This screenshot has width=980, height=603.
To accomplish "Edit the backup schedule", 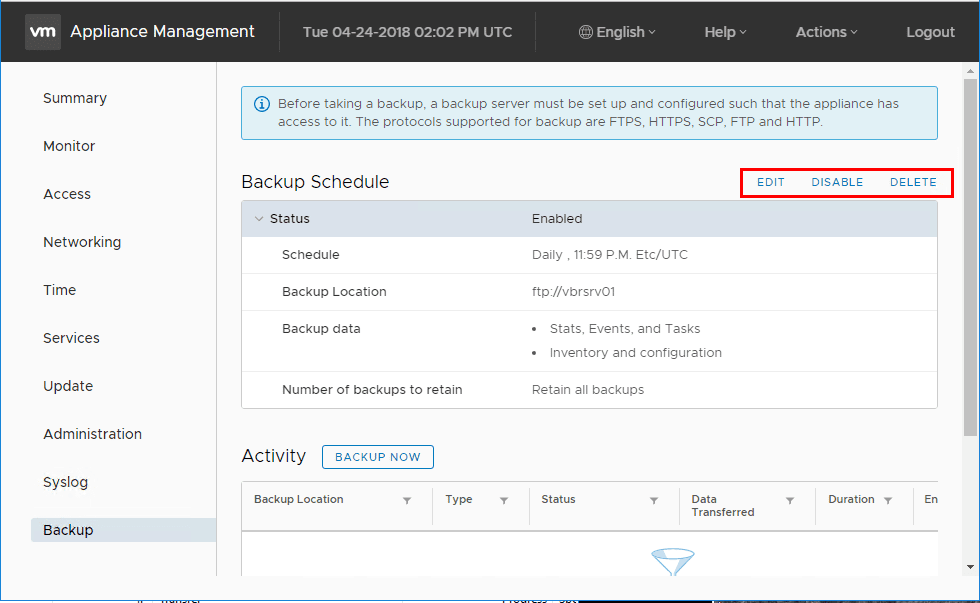I will click(x=771, y=182).
